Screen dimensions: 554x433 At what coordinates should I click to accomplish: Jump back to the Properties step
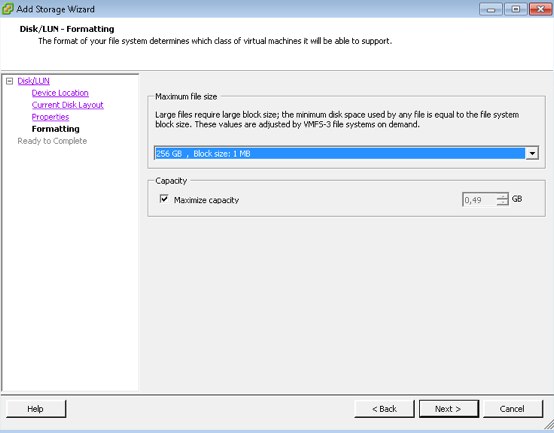coord(50,117)
